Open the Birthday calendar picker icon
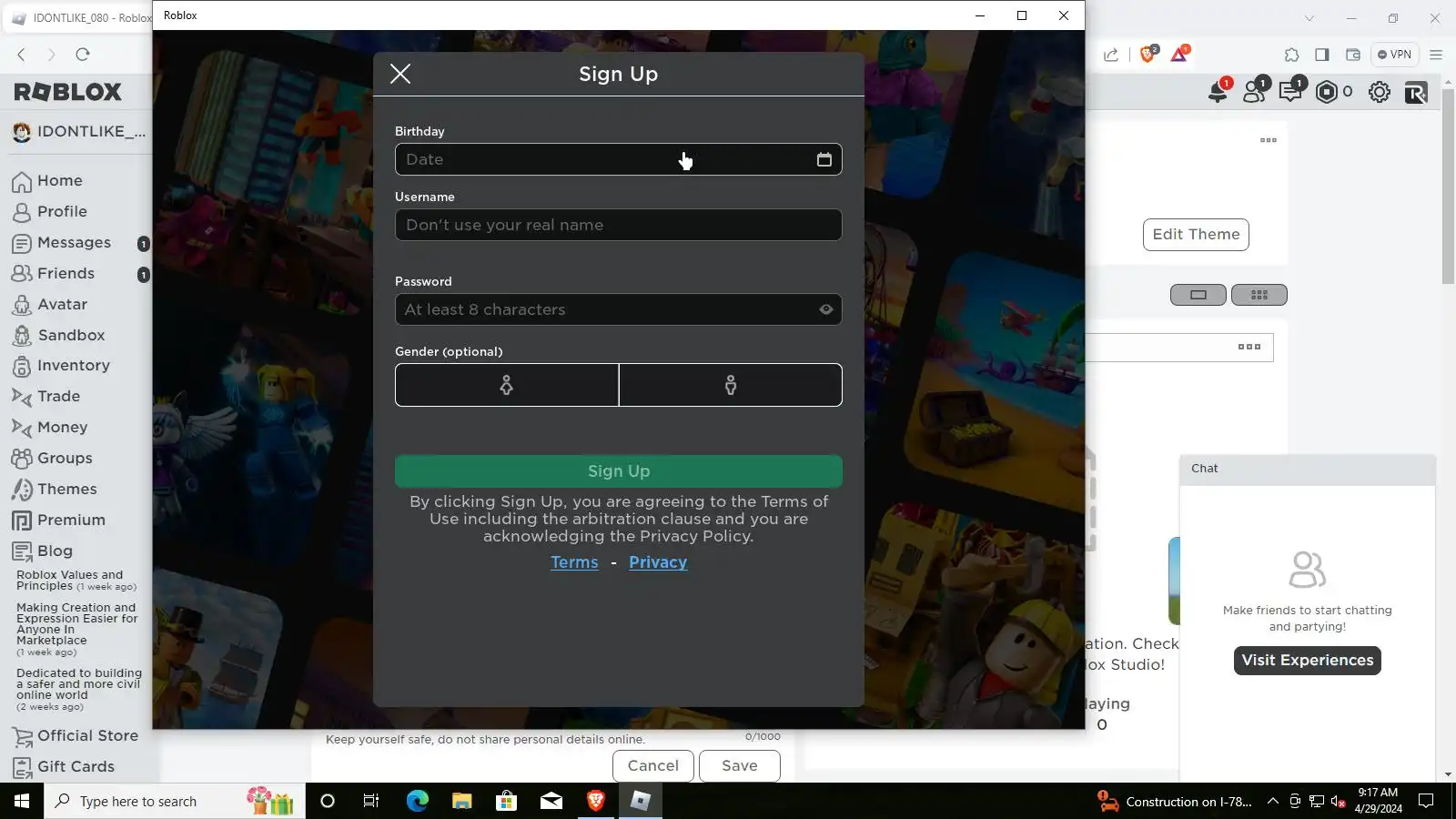Viewport: 1456px width, 819px height. click(x=824, y=159)
